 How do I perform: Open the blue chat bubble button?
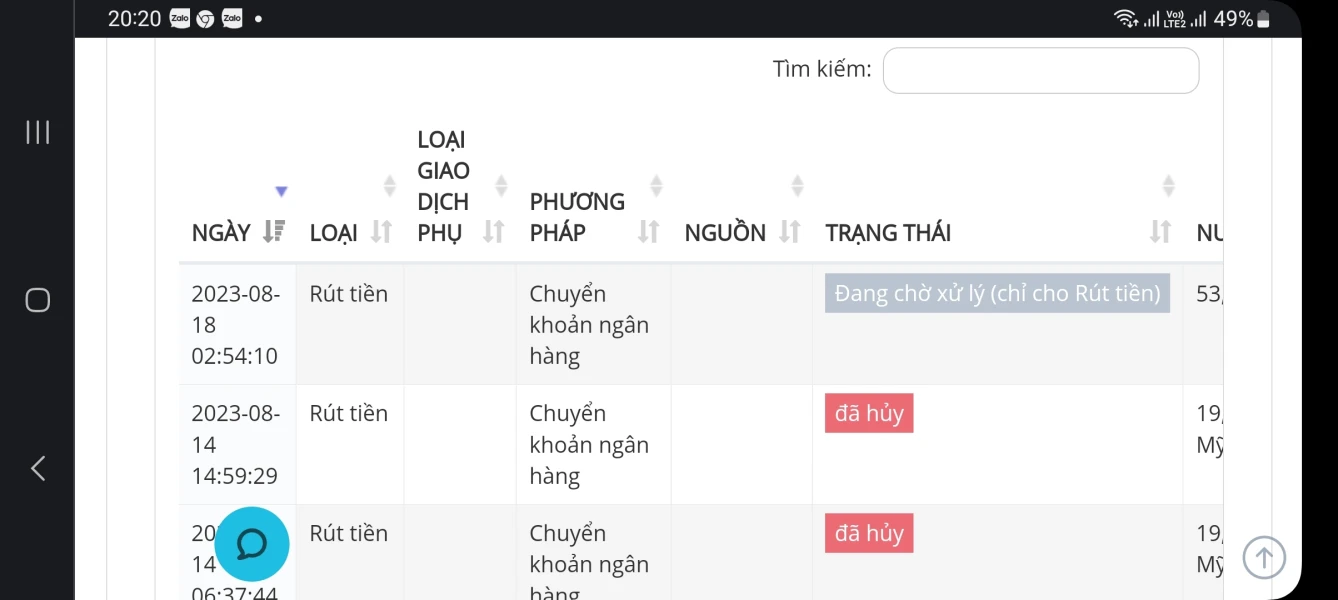coord(252,544)
